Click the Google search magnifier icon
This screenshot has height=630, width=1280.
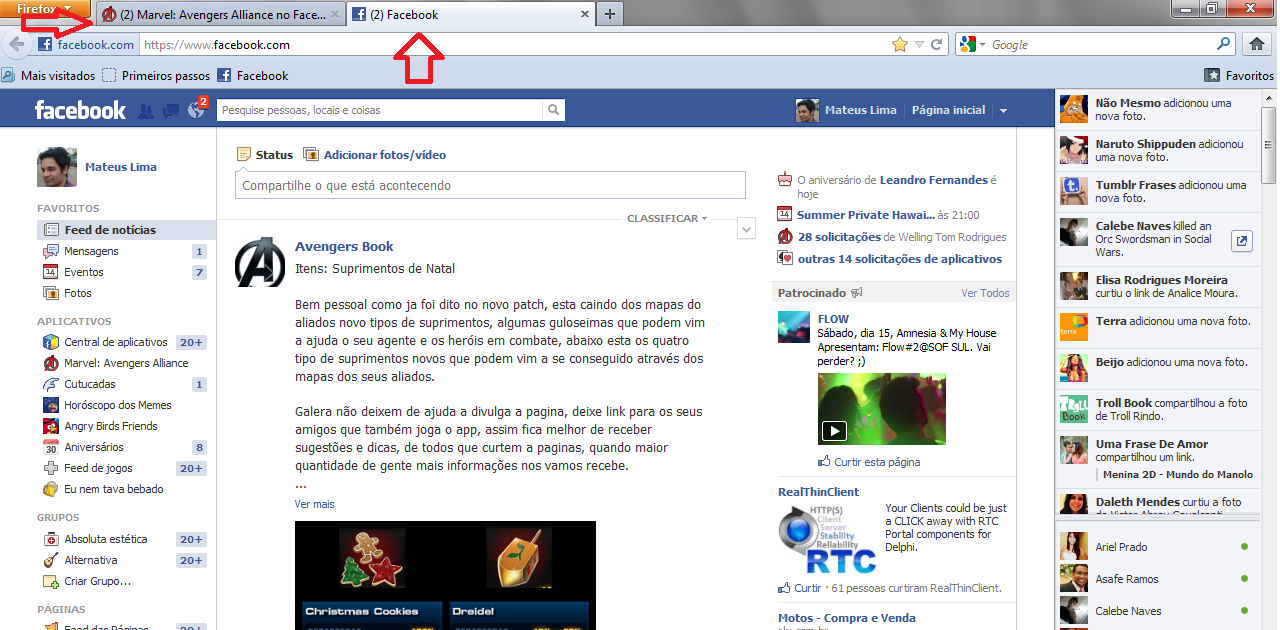[x=1223, y=44]
